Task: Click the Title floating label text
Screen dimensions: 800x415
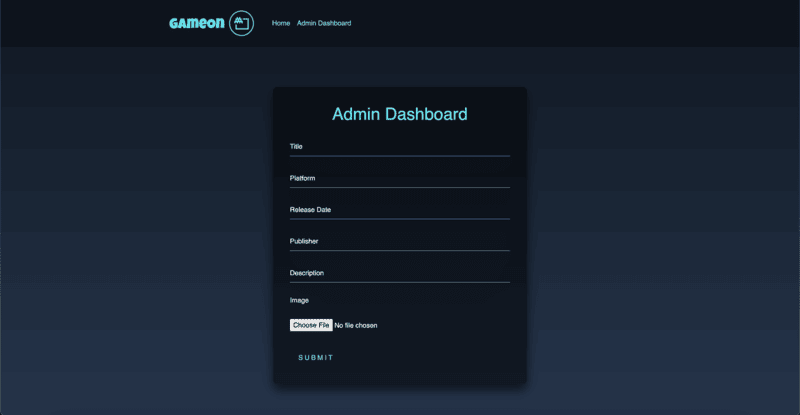Action: 296,147
